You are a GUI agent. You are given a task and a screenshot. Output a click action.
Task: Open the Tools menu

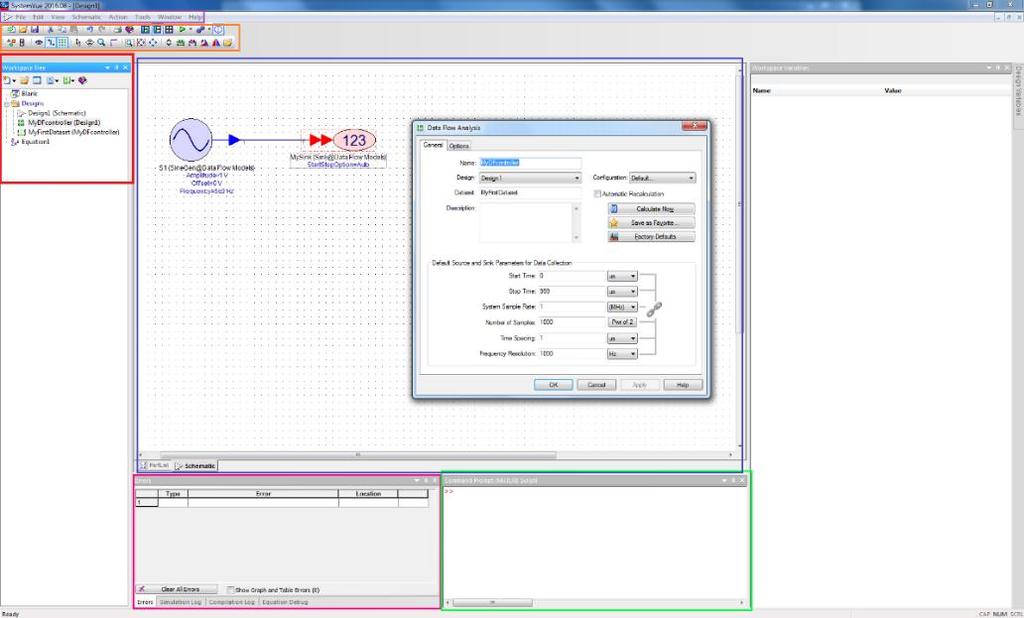[x=142, y=17]
